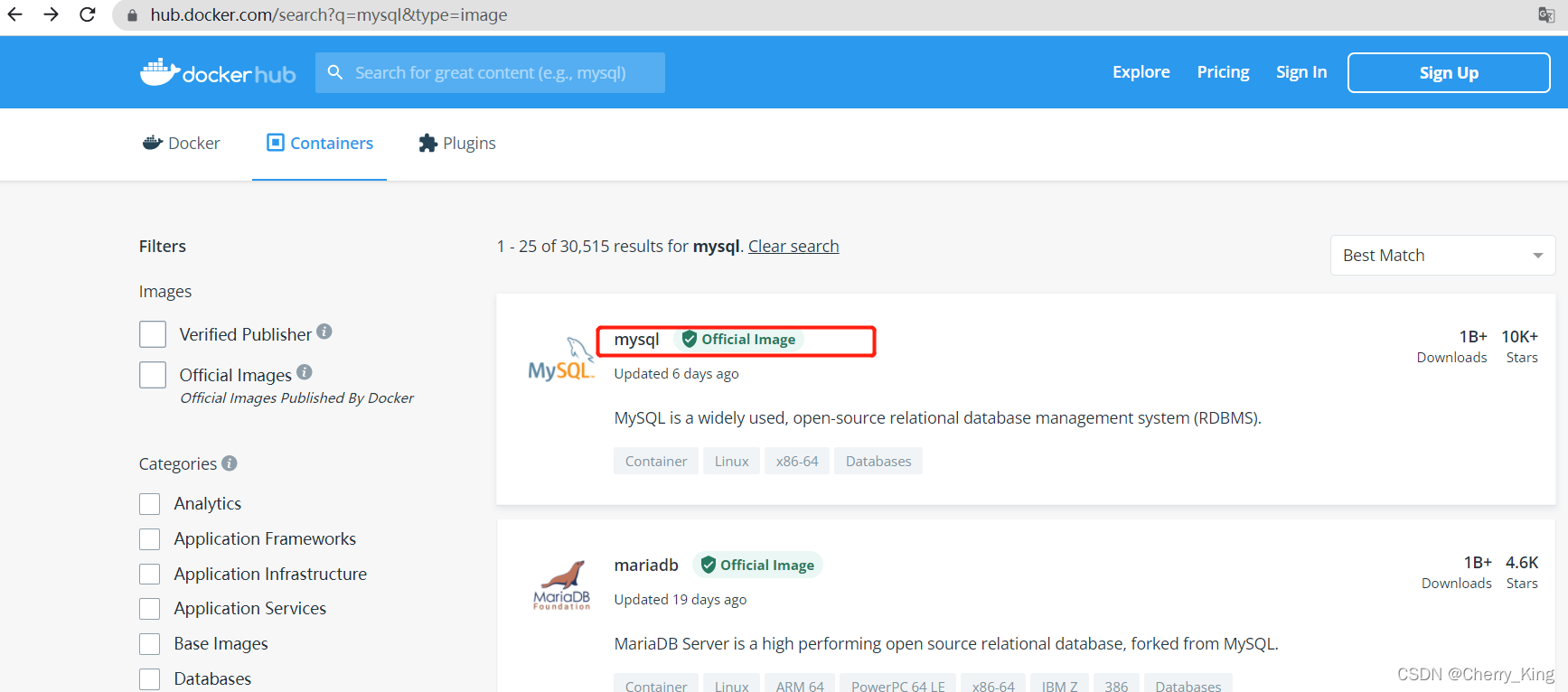Image resolution: width=1568 pixels, height=692 pixels.
Task: Open the Pricing page link
Action: [x=1223, y=71]
